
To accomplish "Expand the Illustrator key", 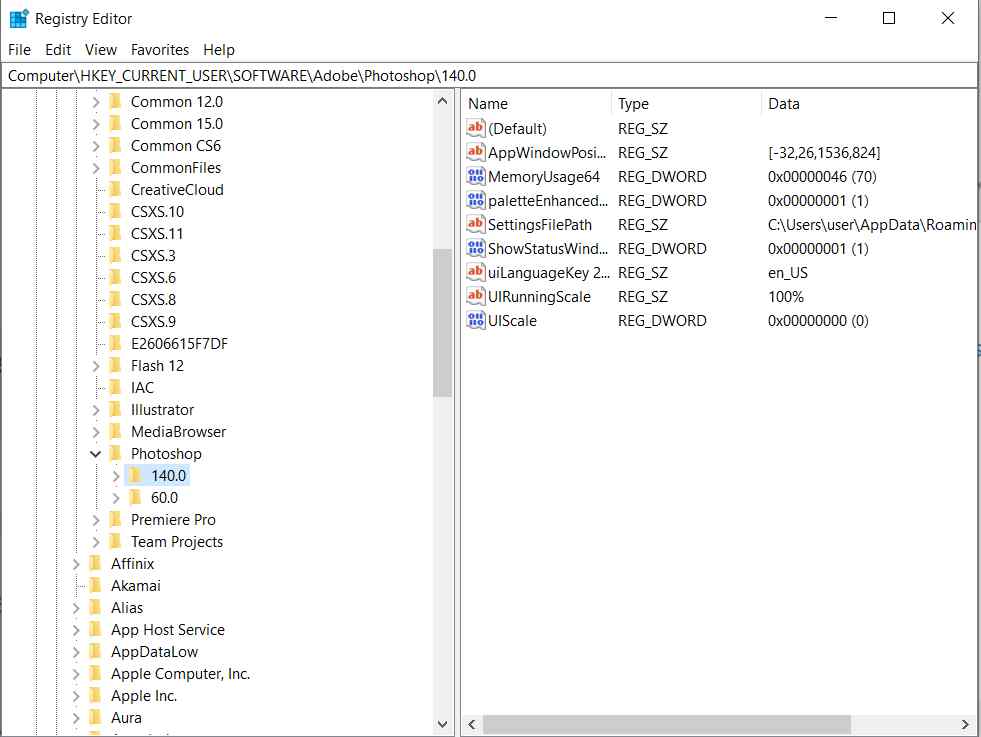I will coord(96,410).
